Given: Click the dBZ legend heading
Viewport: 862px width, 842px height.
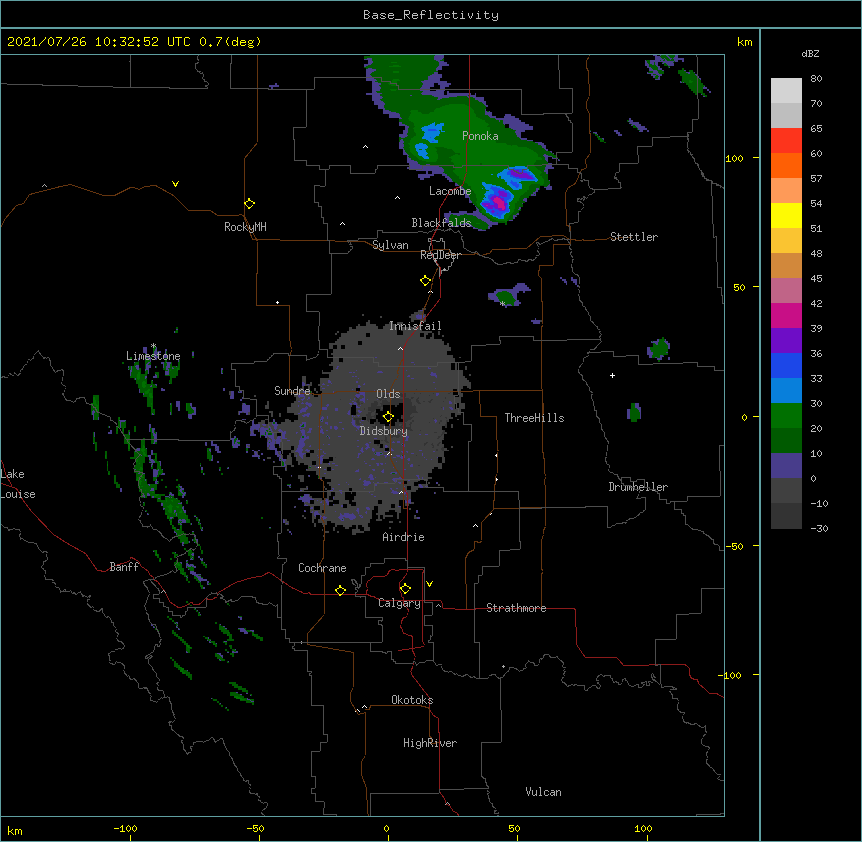Looking at the screenshot, I should pos(810,53).
